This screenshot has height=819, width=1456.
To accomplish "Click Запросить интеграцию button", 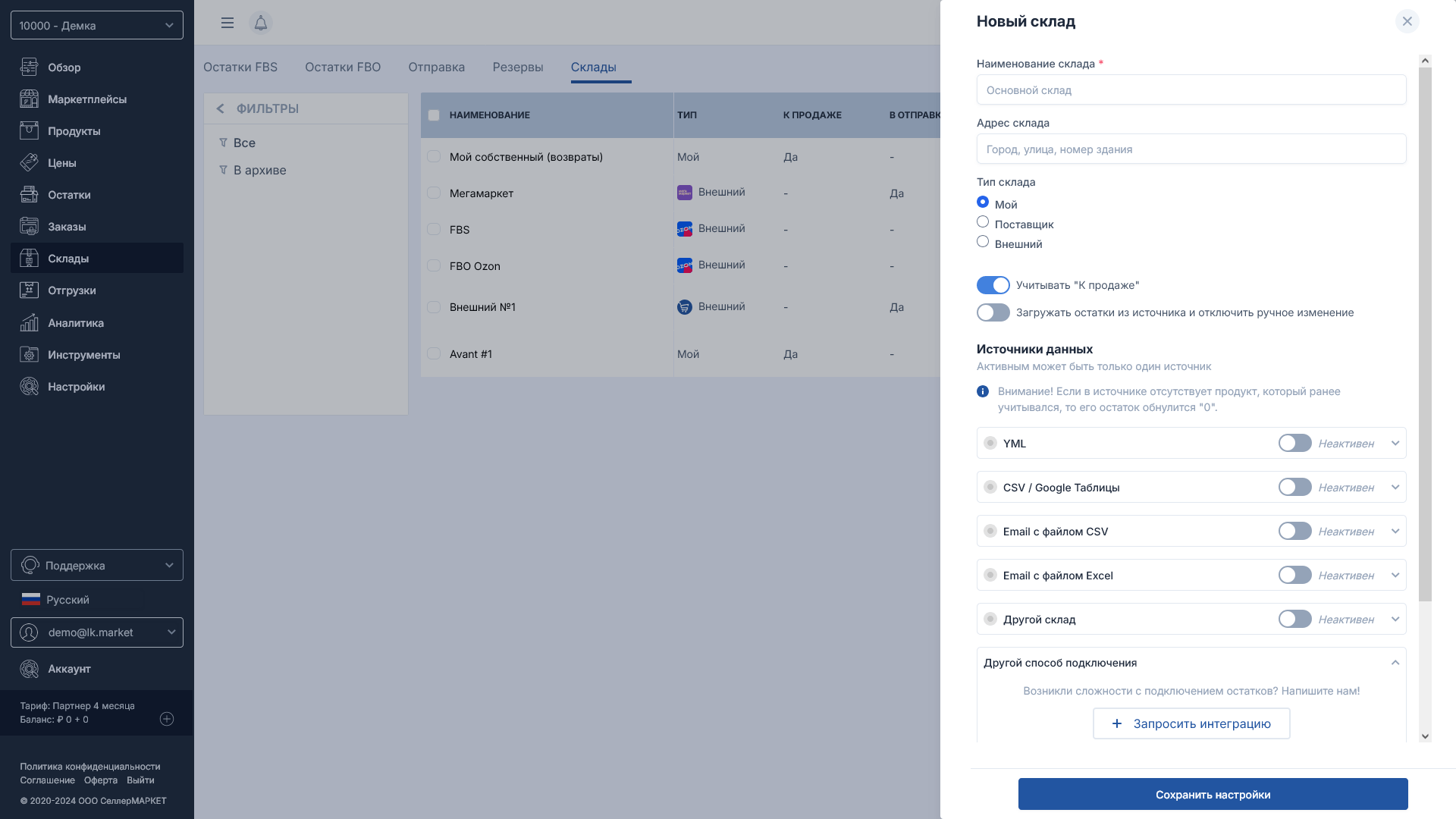I will coord(1191,723).
